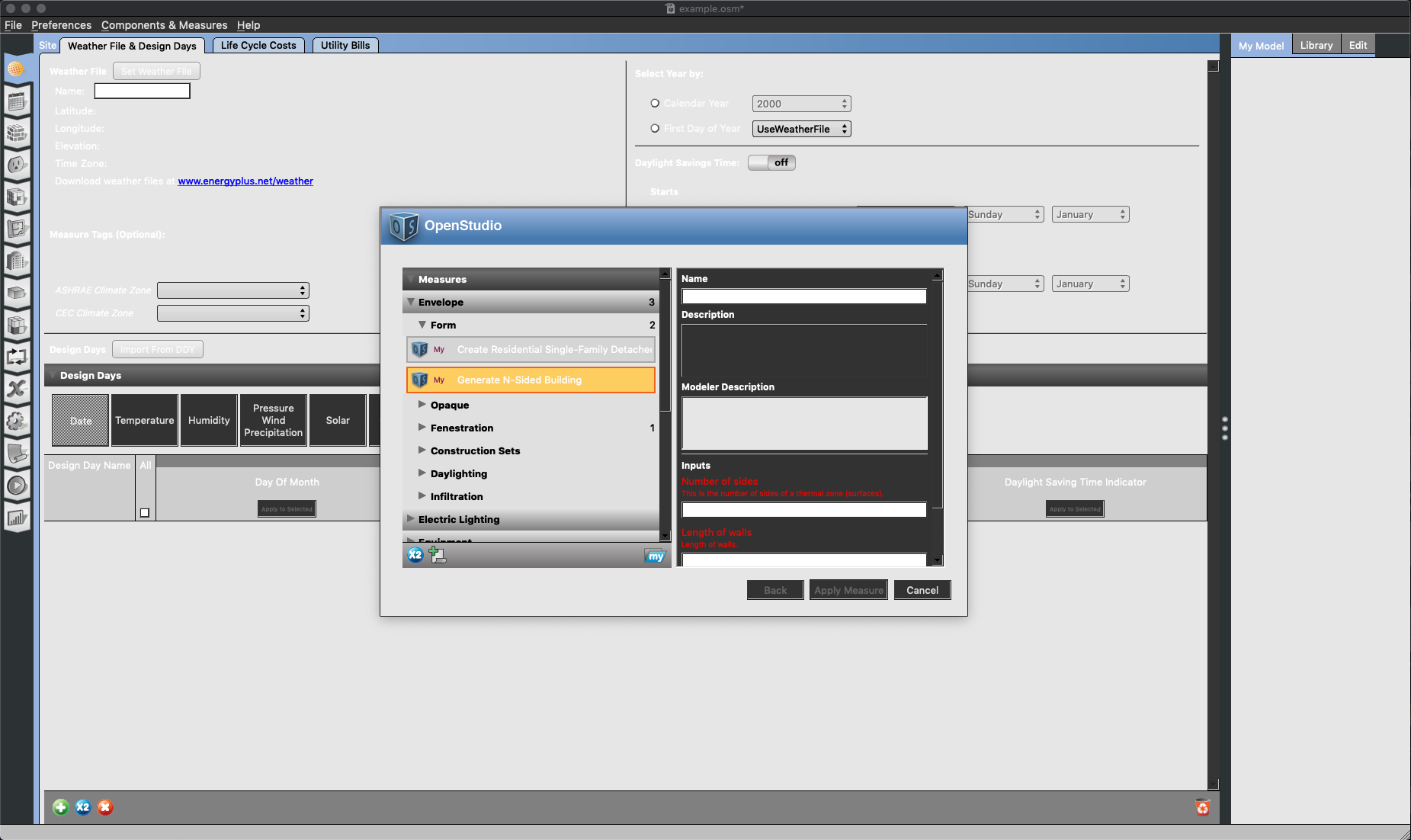This screenshot has width=1411, height=840.
Task: Click the OpenStudio icon beside Generate N-Sided Building
Action: click(x=420, y=380)
